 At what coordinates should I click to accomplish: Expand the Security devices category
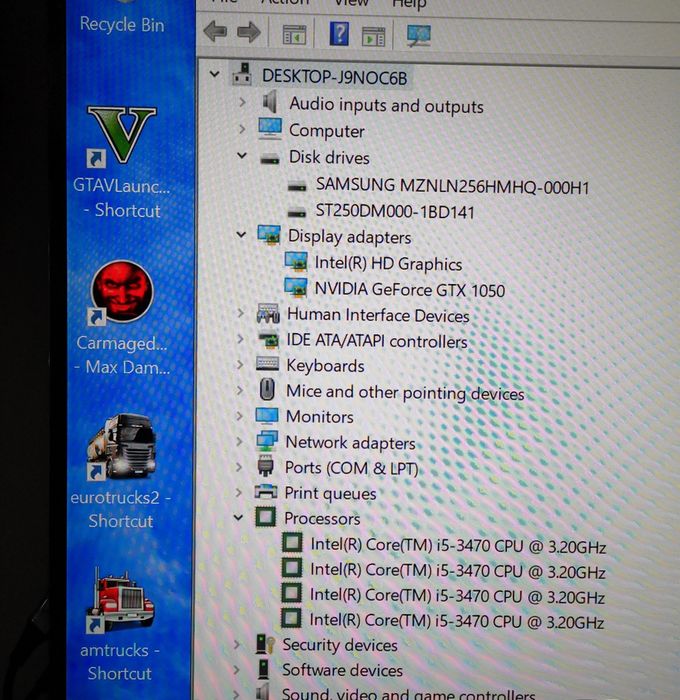pos(237,644)
